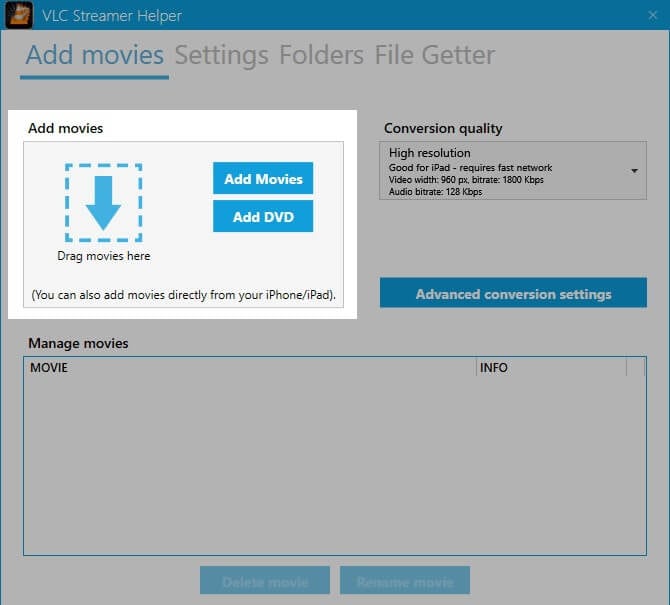Close the VLC Streamer Helper window
The height and width of the screenshot is (605, 670).
tap(652, 16)
